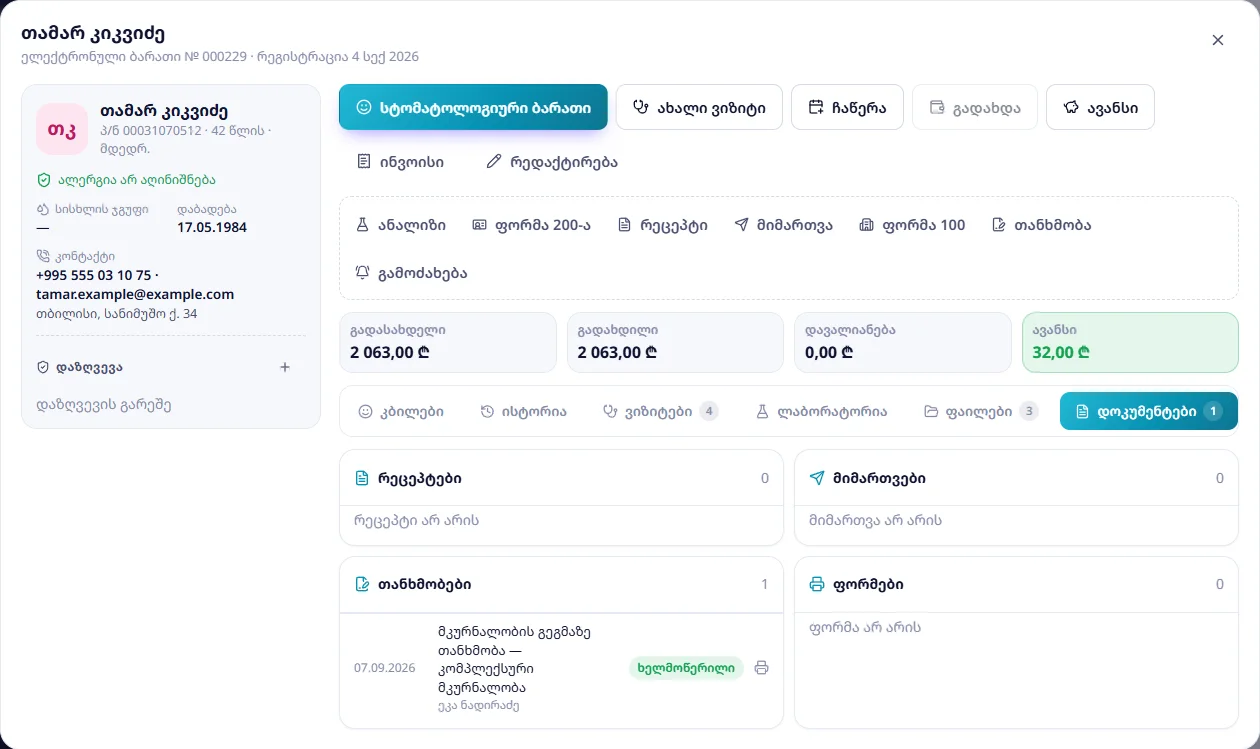Click the ავანსი 32,00 balance card
The image size is (1260, 749).
coord(1130,342)
